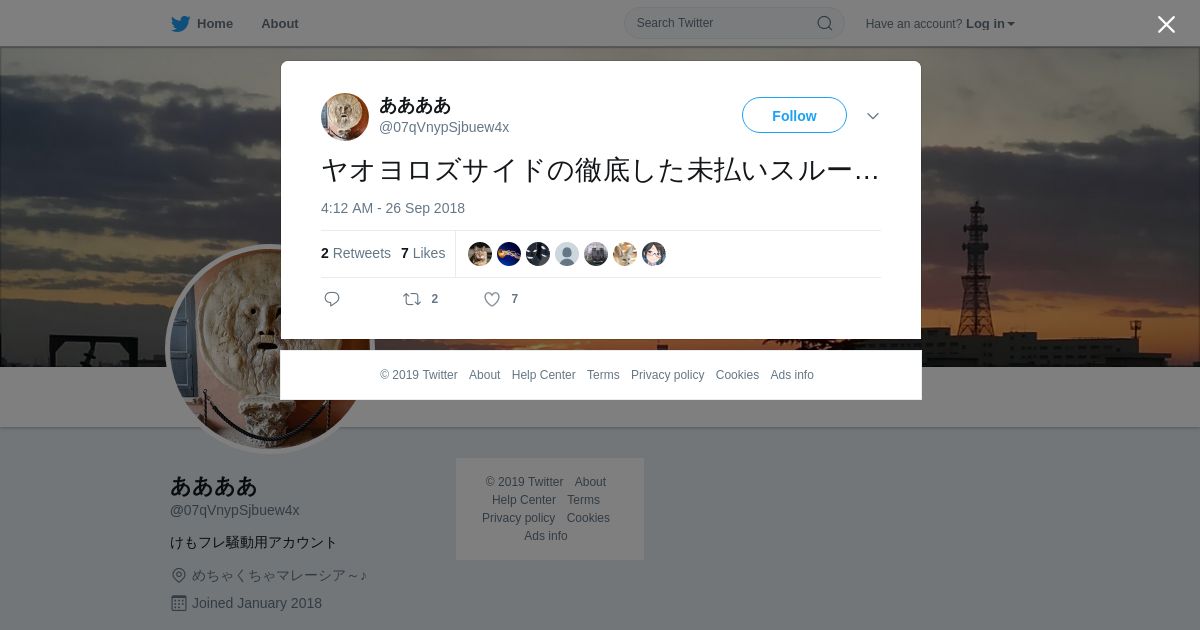Open Privacy policy link in modal footer
This screenshot has width=1200, height=630.
tap(668, 375)
